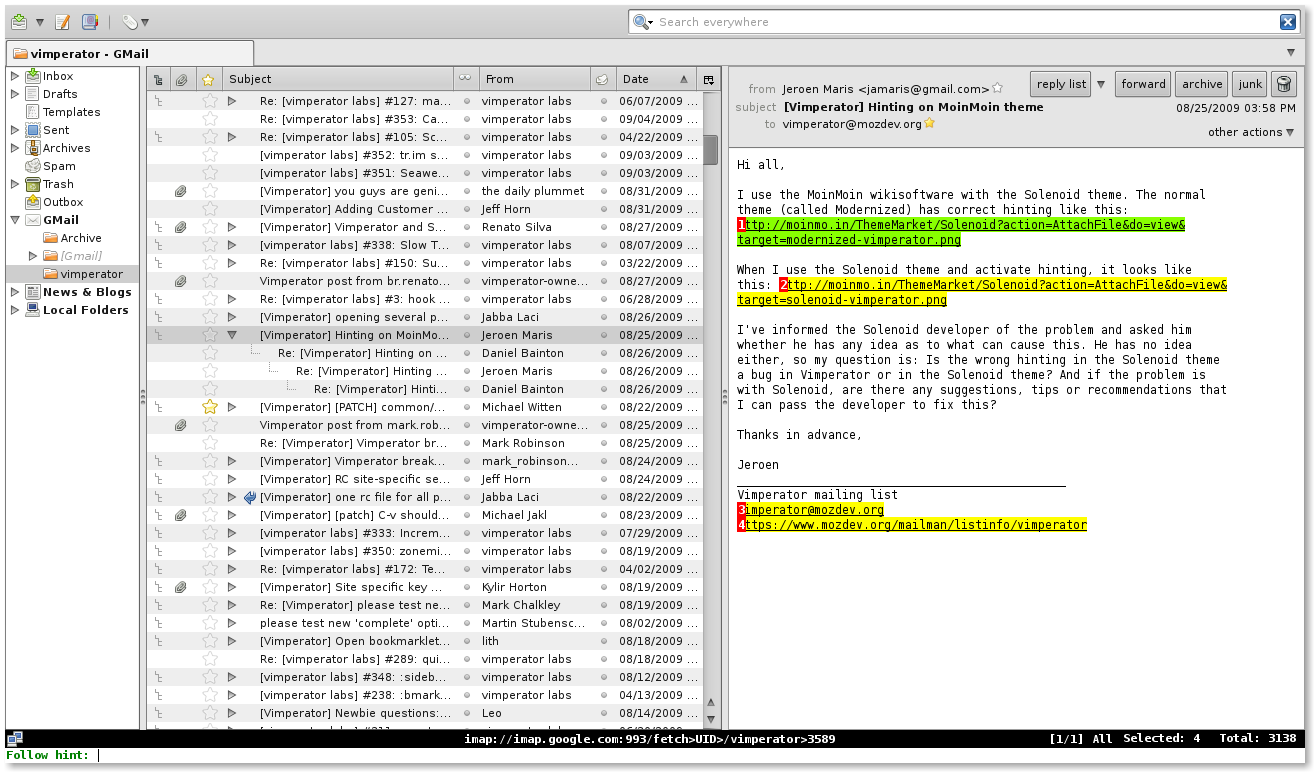Click the vimperator@mozdev.org link in message body

click(811, 510)
